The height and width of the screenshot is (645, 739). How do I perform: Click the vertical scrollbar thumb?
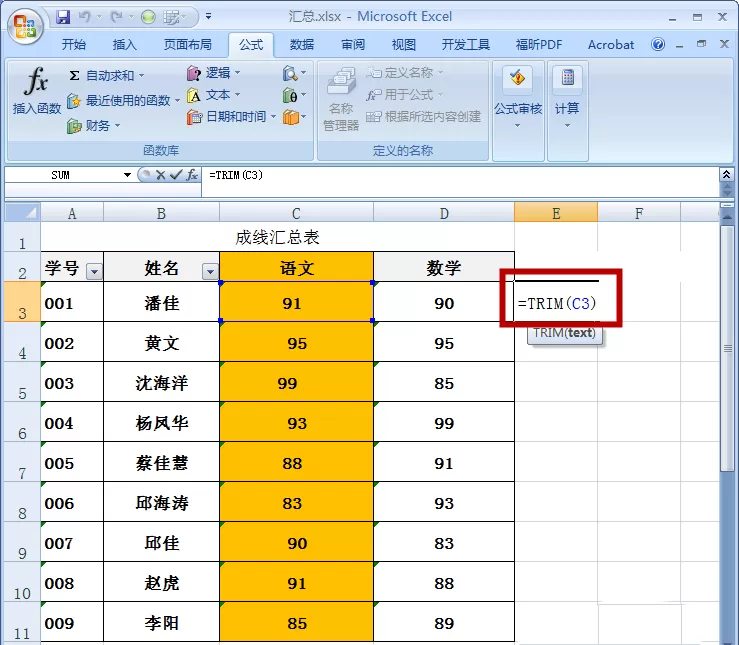728,349
